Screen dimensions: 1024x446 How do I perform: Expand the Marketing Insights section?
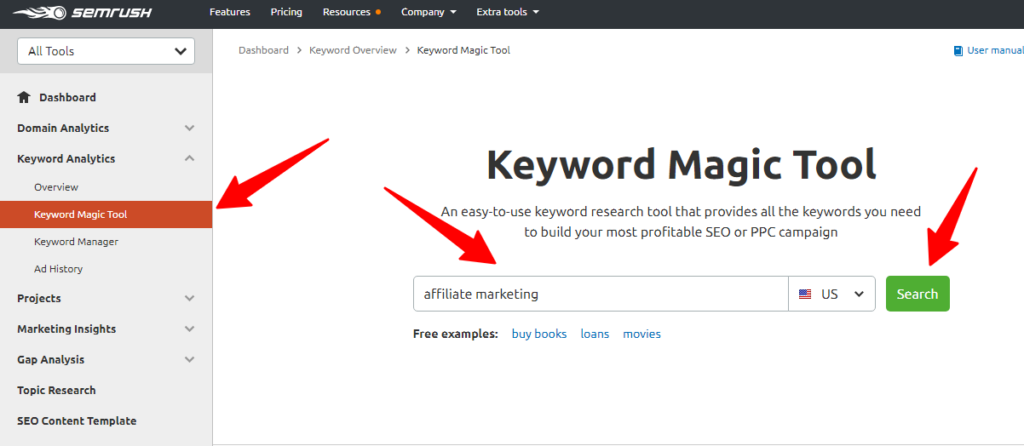(x=189, y=329)
